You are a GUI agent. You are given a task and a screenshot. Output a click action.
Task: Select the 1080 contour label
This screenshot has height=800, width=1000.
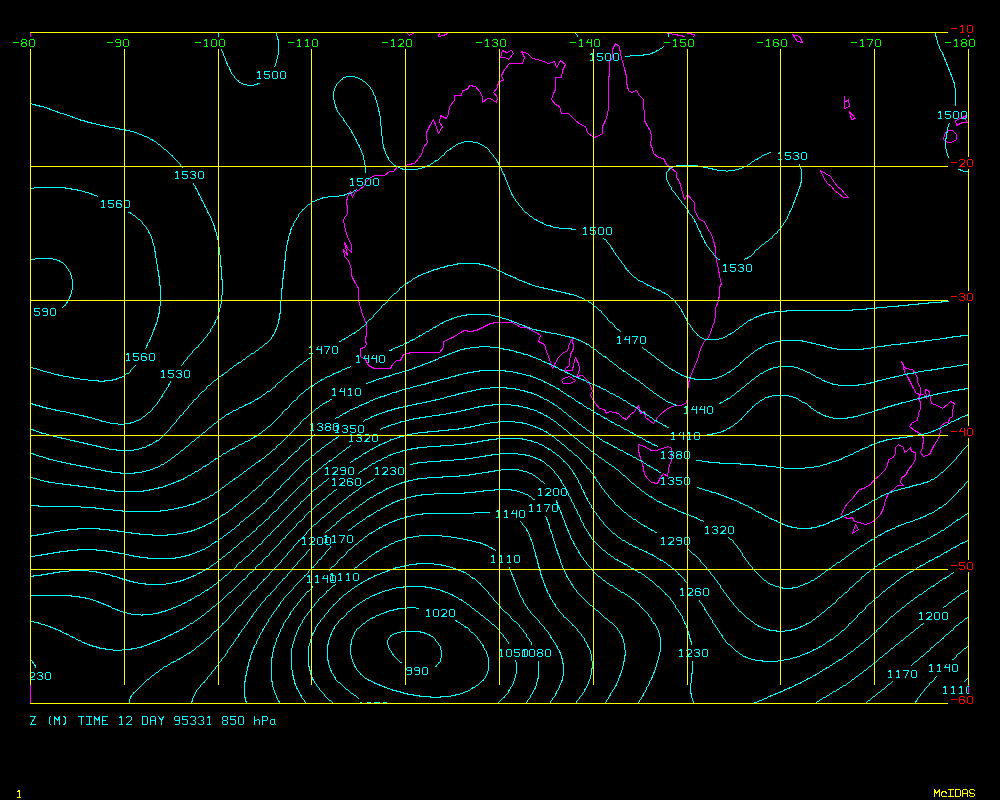(x=538, y=653)
